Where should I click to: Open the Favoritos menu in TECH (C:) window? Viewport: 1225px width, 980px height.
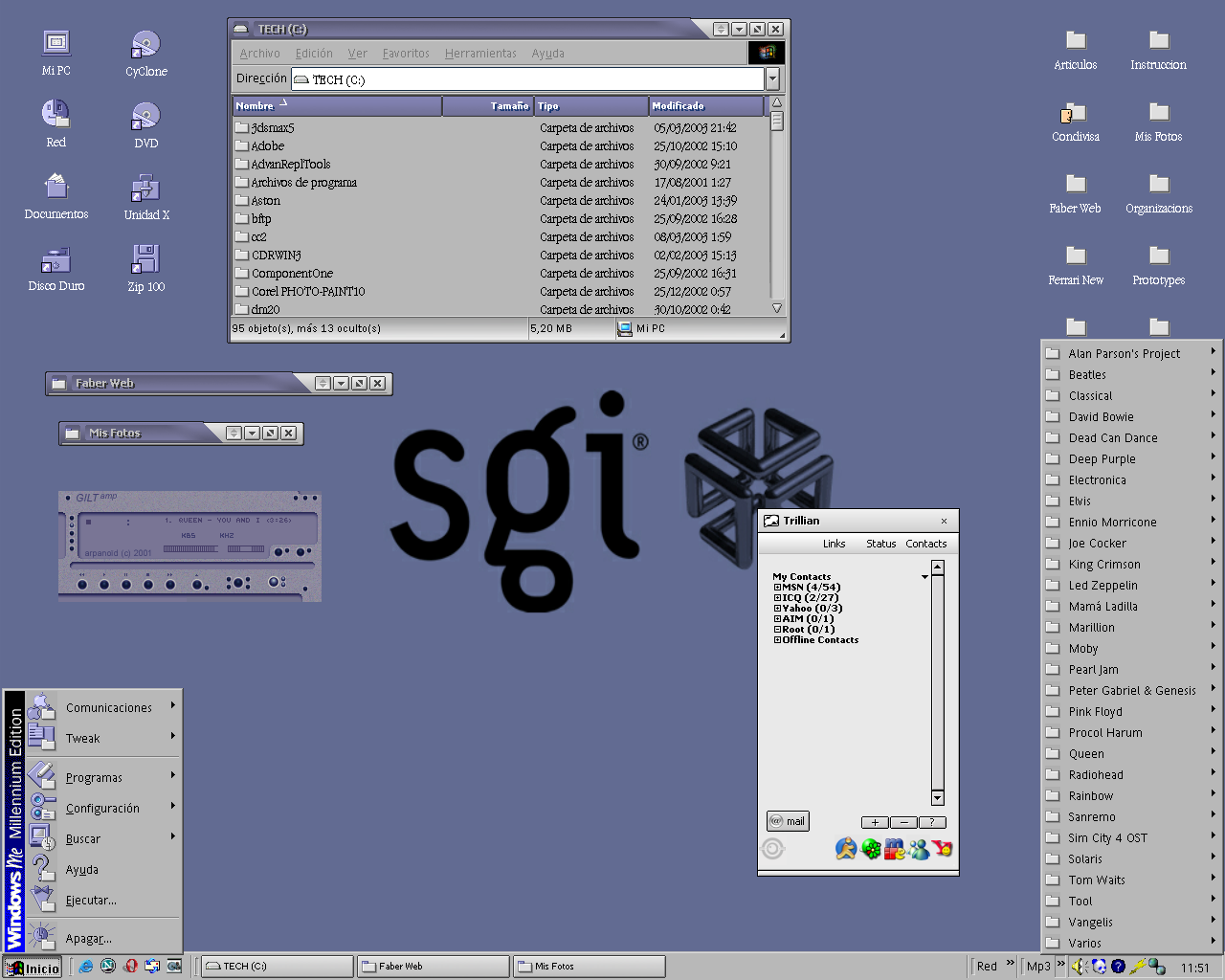[x=406, y=54]
